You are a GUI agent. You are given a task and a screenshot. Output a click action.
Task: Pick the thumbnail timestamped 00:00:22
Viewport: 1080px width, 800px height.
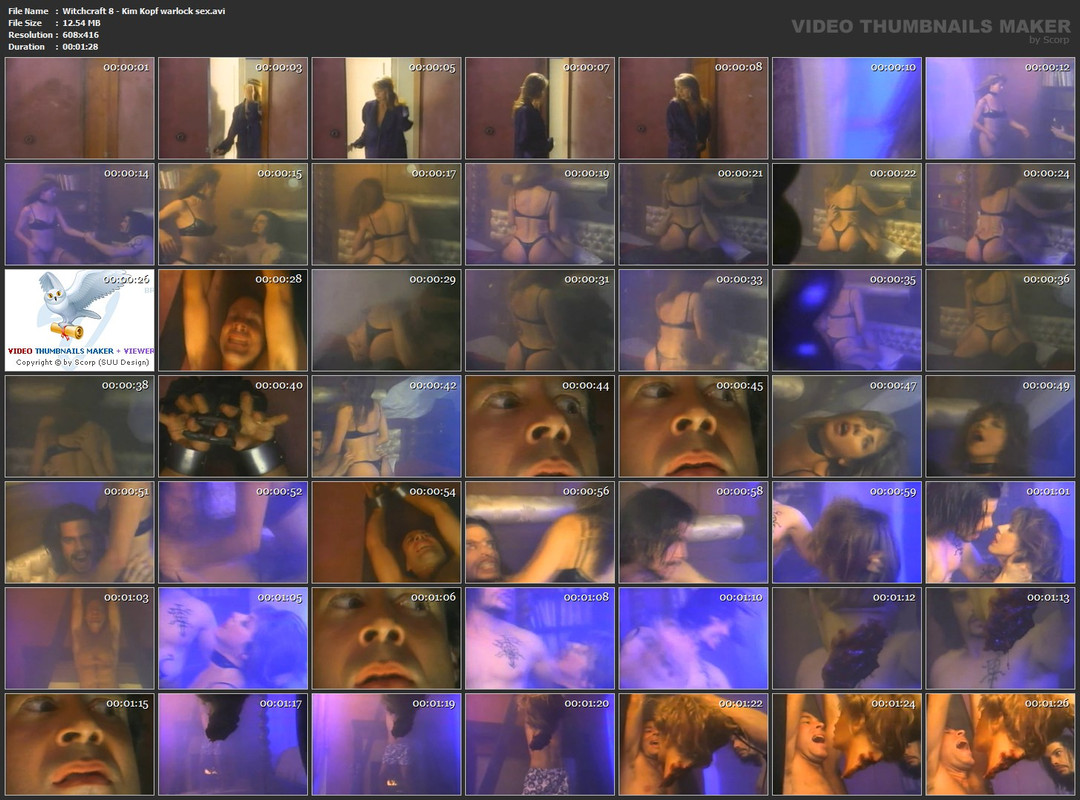(x=847, y=214)
